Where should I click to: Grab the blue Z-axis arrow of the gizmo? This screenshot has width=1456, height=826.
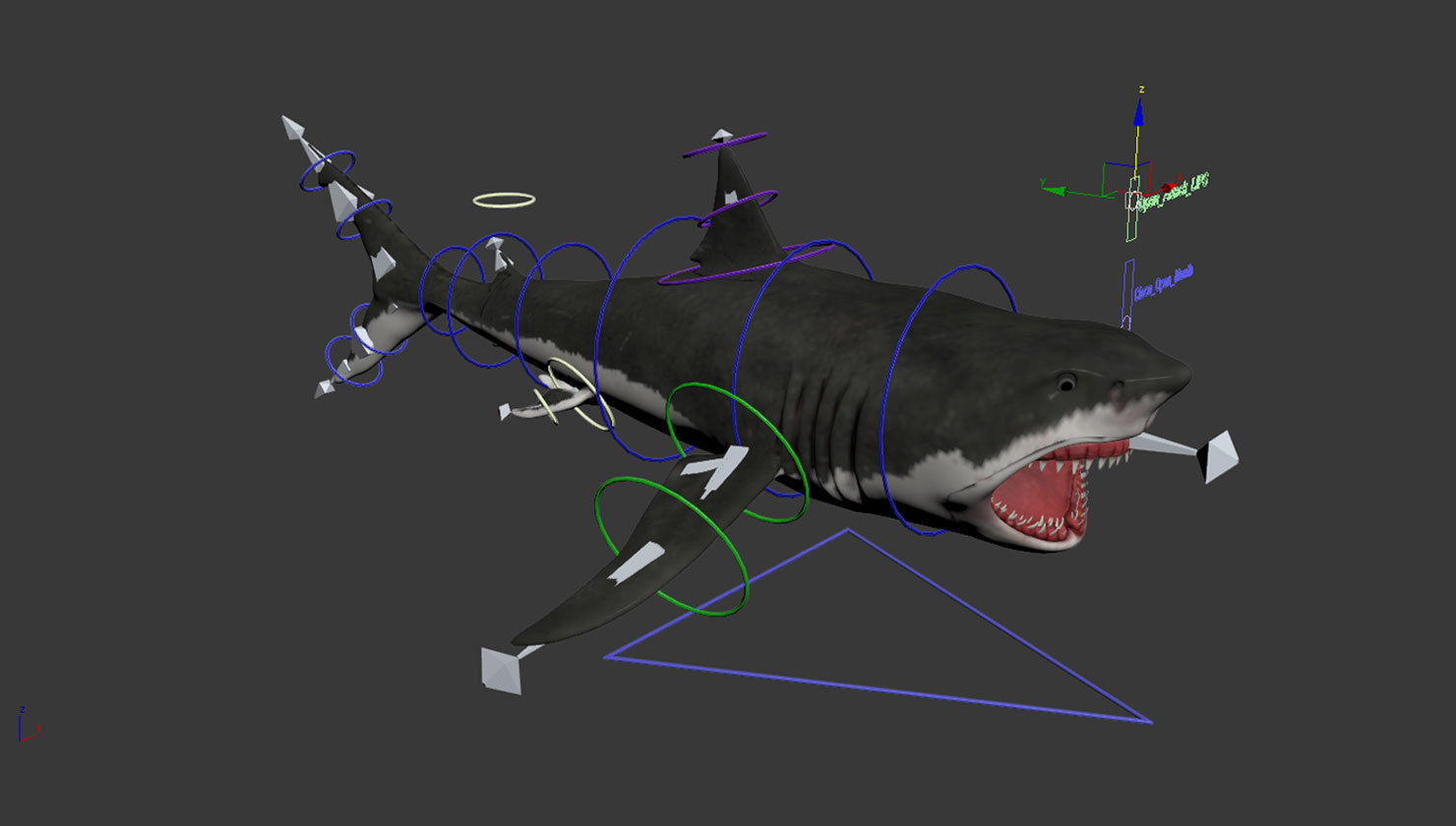click(x=1138, y=112)
